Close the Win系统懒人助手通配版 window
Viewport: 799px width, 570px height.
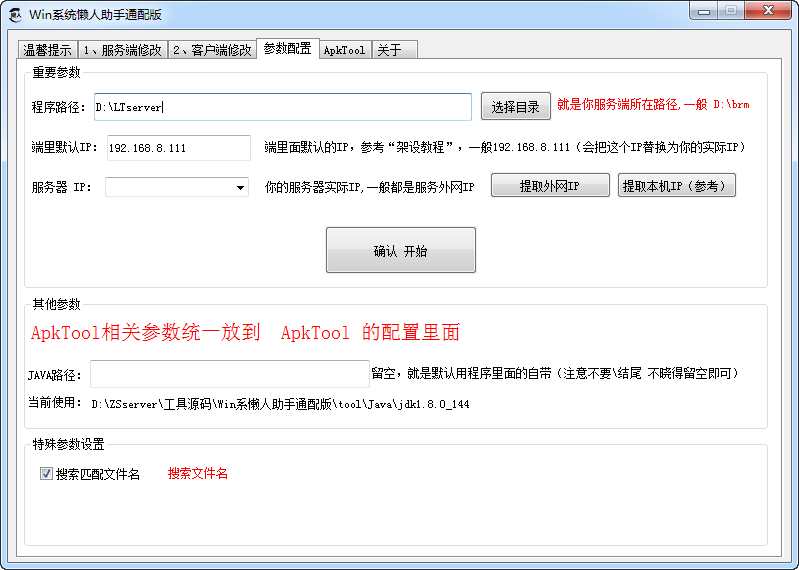point(768,11)
